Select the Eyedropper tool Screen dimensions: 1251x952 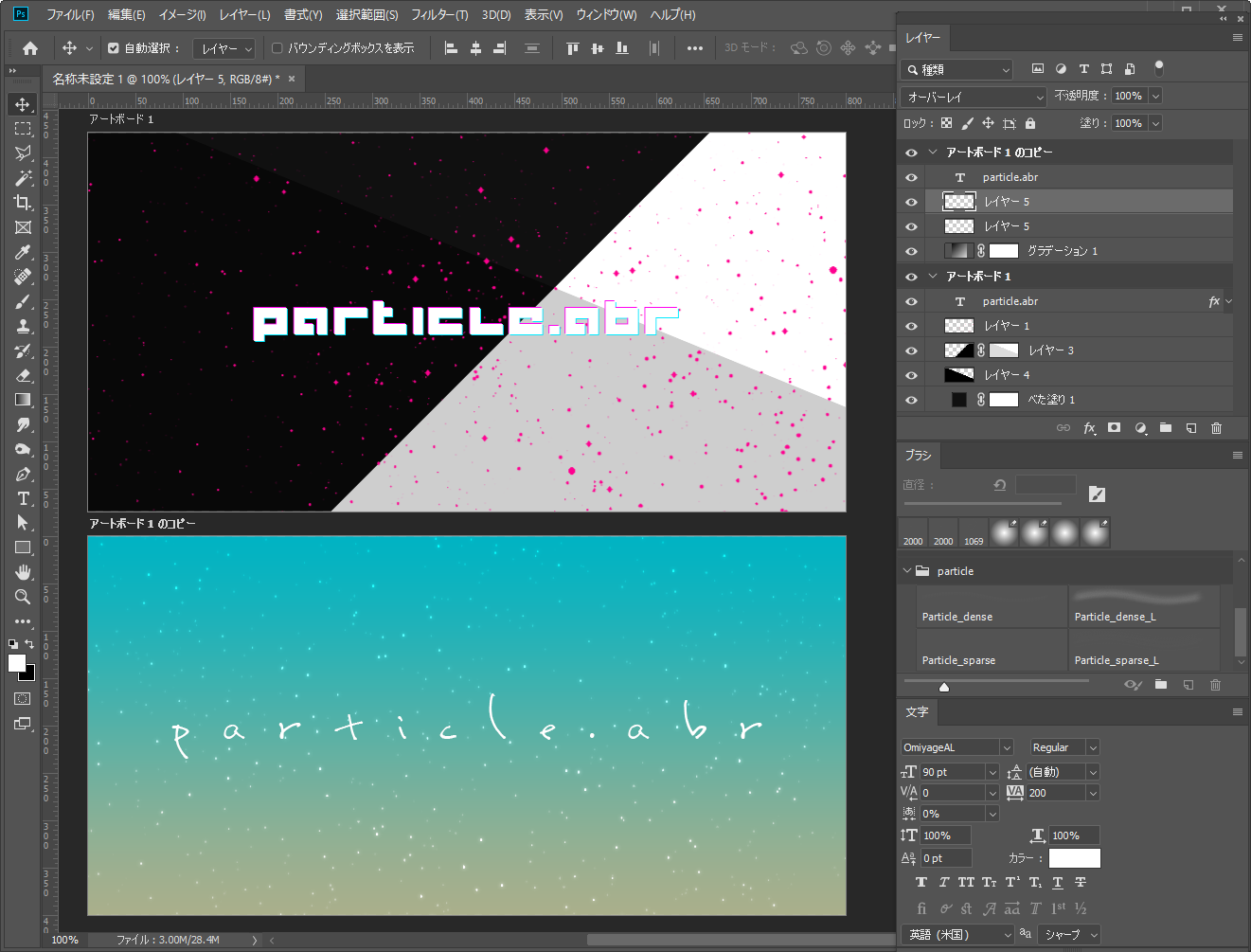[23, 252]
